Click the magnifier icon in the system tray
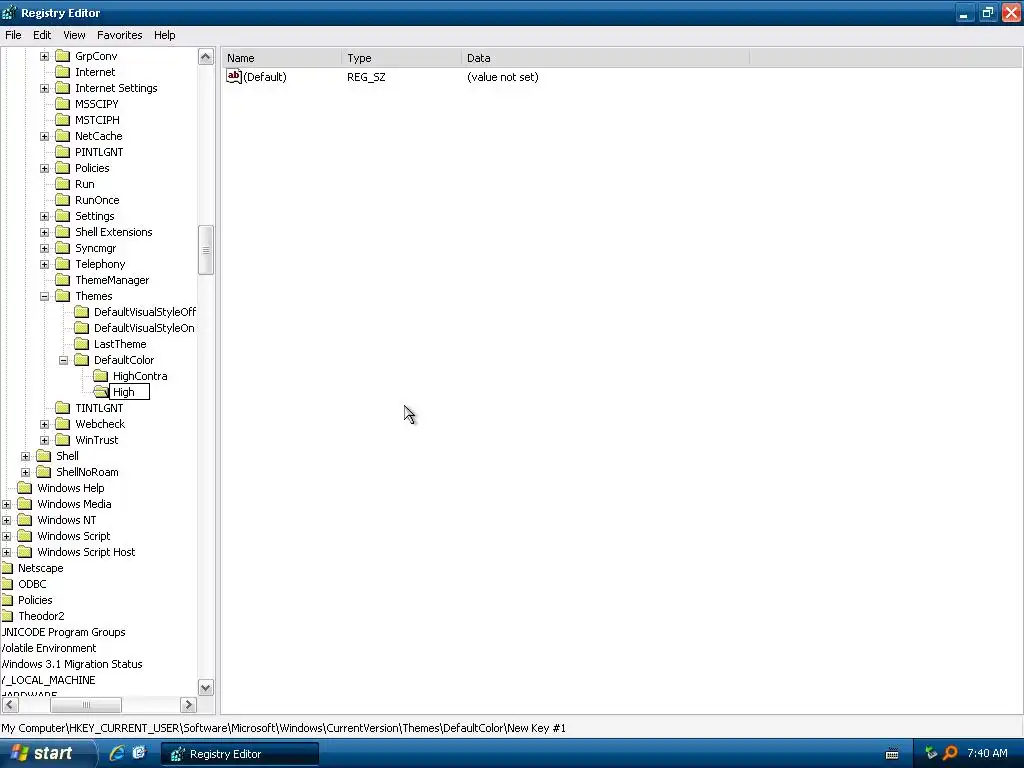 [950, 753]
